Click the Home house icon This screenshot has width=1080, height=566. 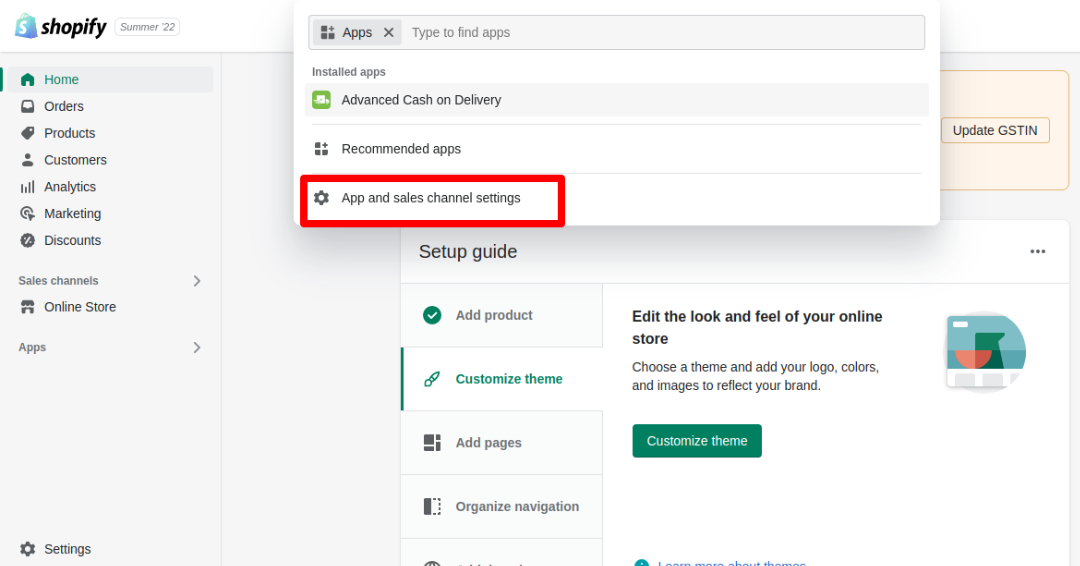tap(28, 80)
